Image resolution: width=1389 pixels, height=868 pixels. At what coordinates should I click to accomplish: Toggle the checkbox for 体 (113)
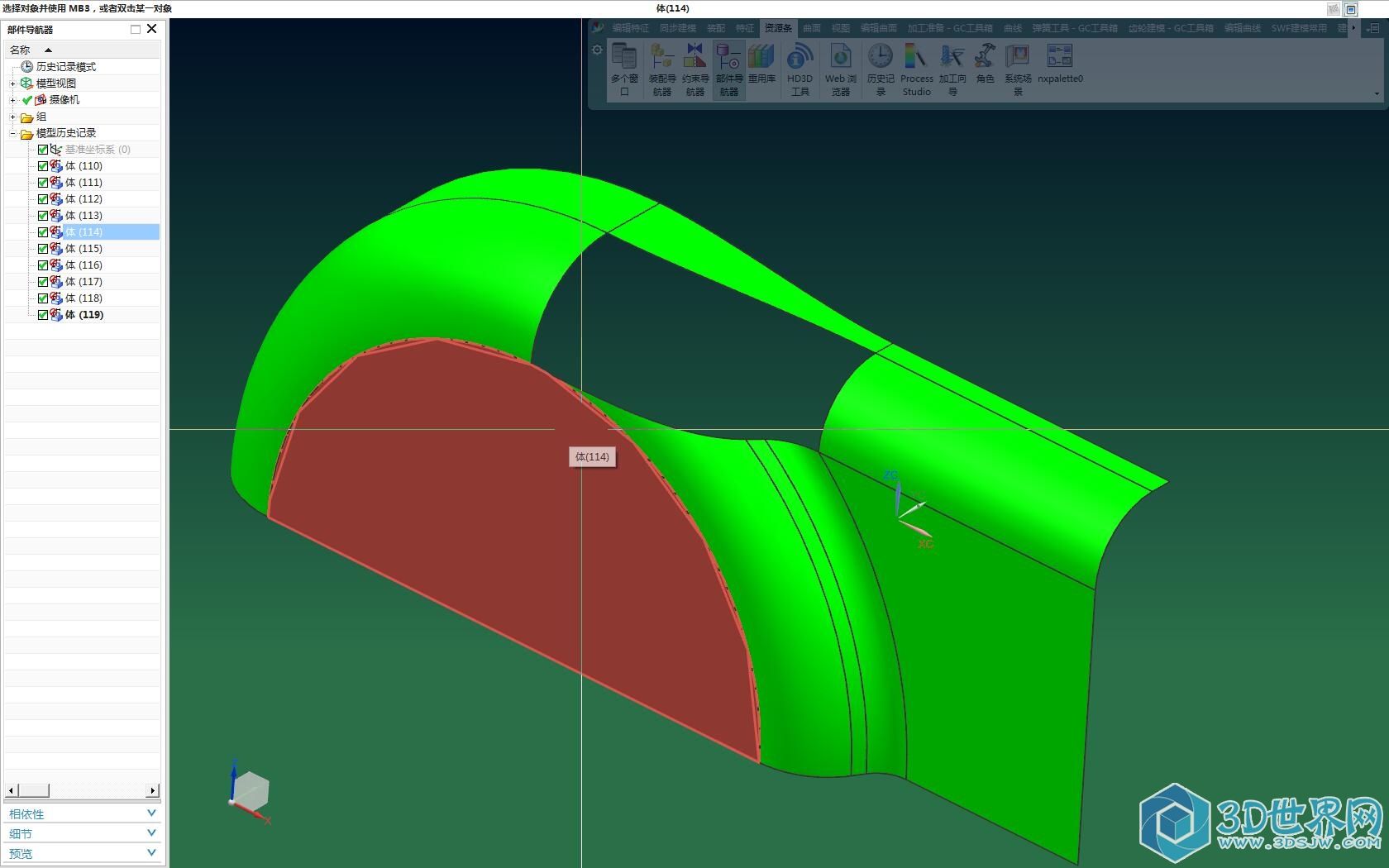pos(43,216)
